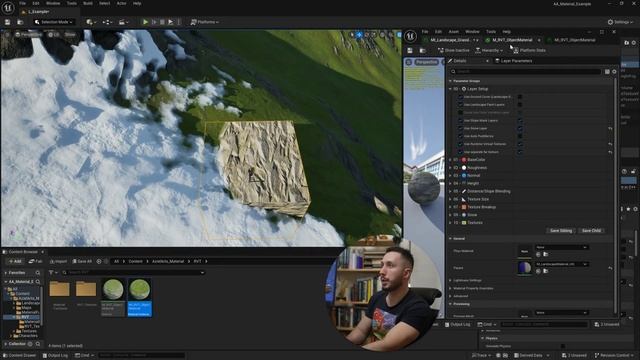Screen dimensions: 640x360
Task: Open Output Log in bottom status bar
Action: coord(55,356)
